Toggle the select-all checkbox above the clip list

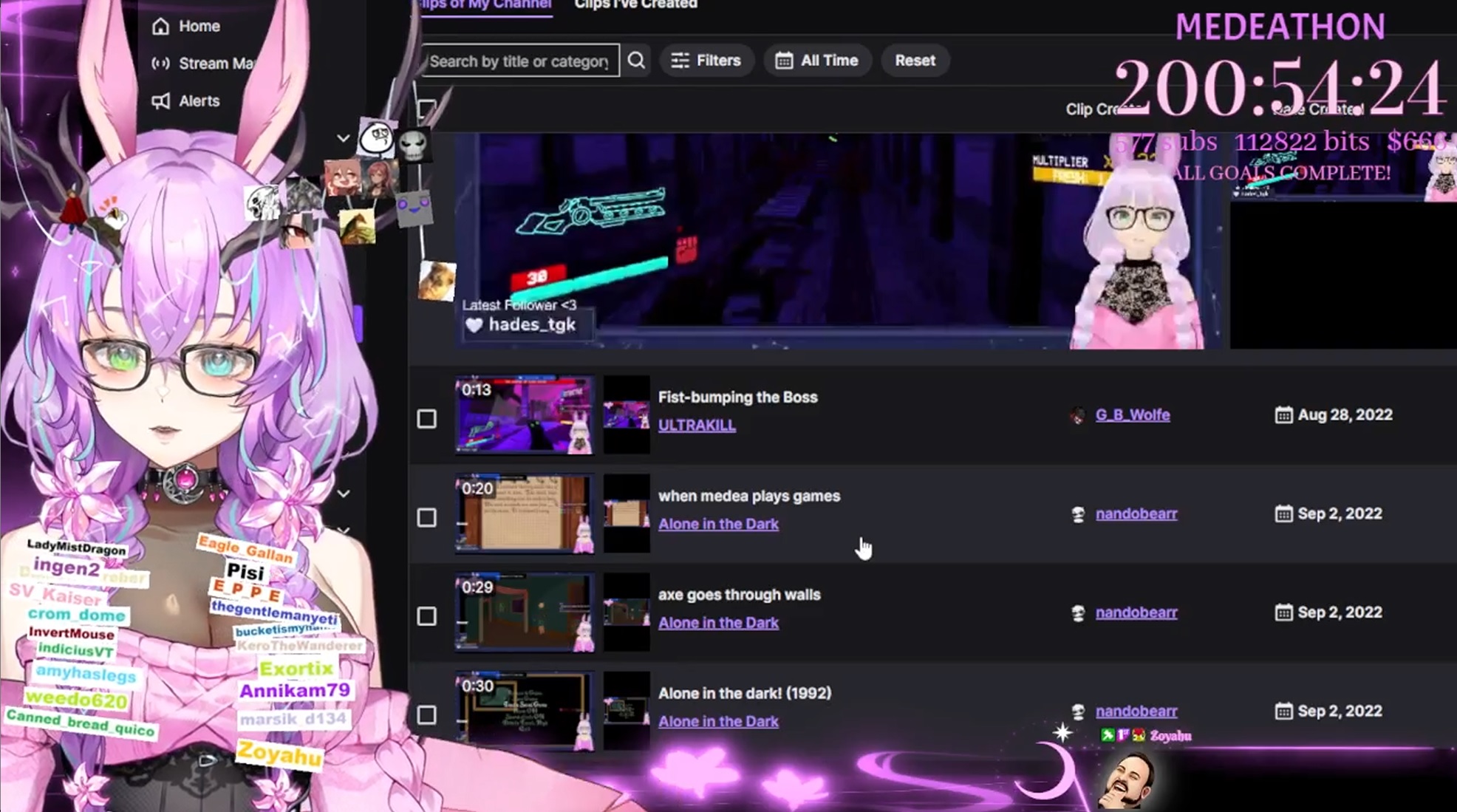click(426, 110)
